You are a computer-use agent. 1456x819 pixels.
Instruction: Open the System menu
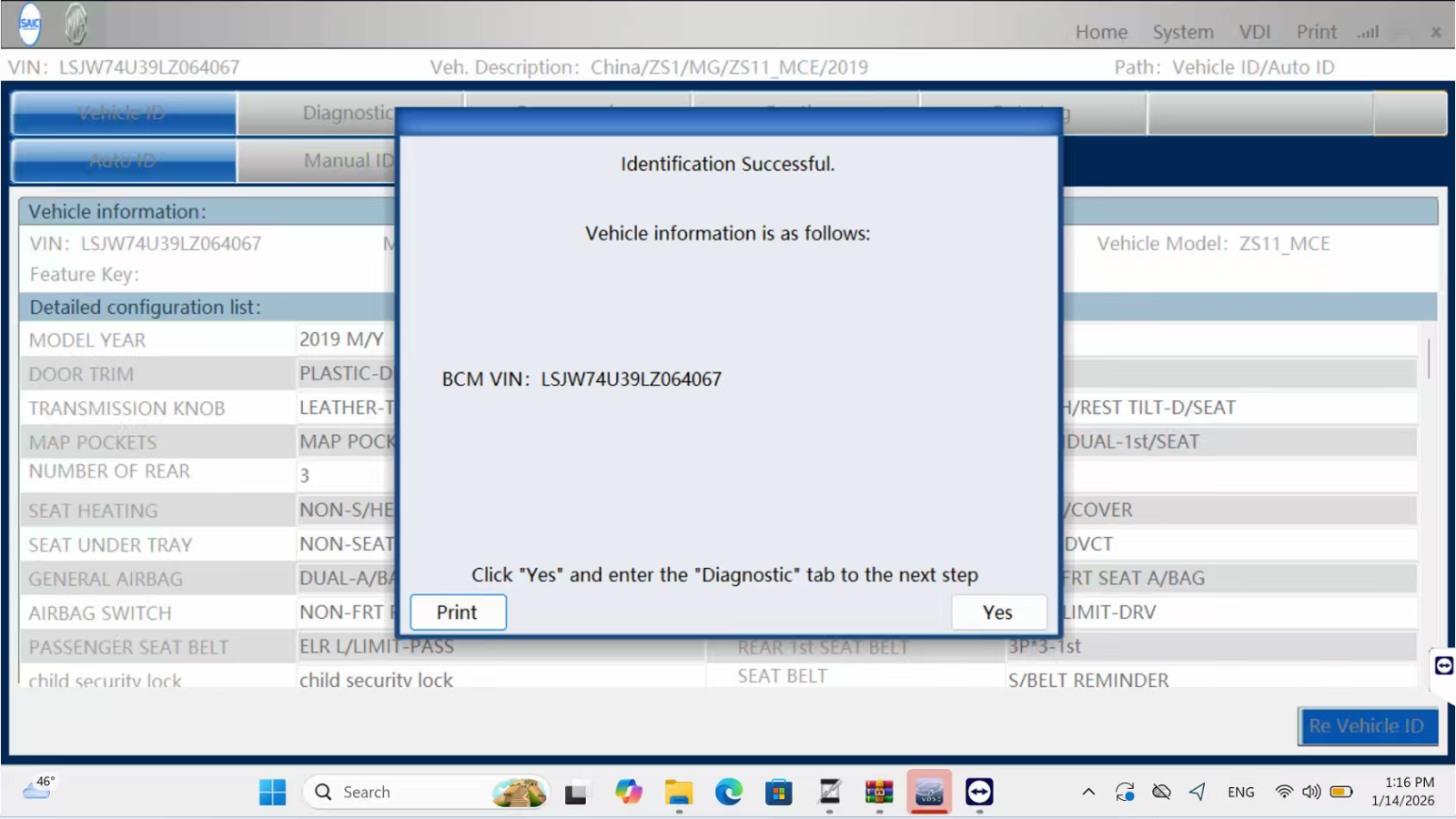(x=1182, y=33)
